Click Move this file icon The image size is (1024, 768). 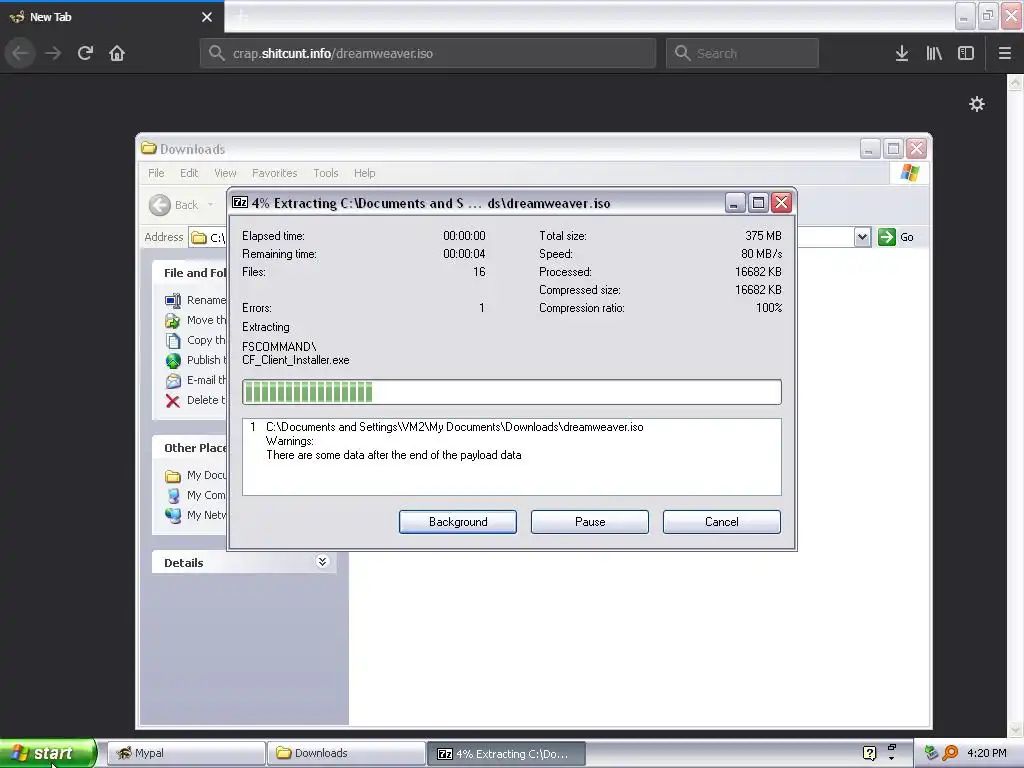point(172,321)
